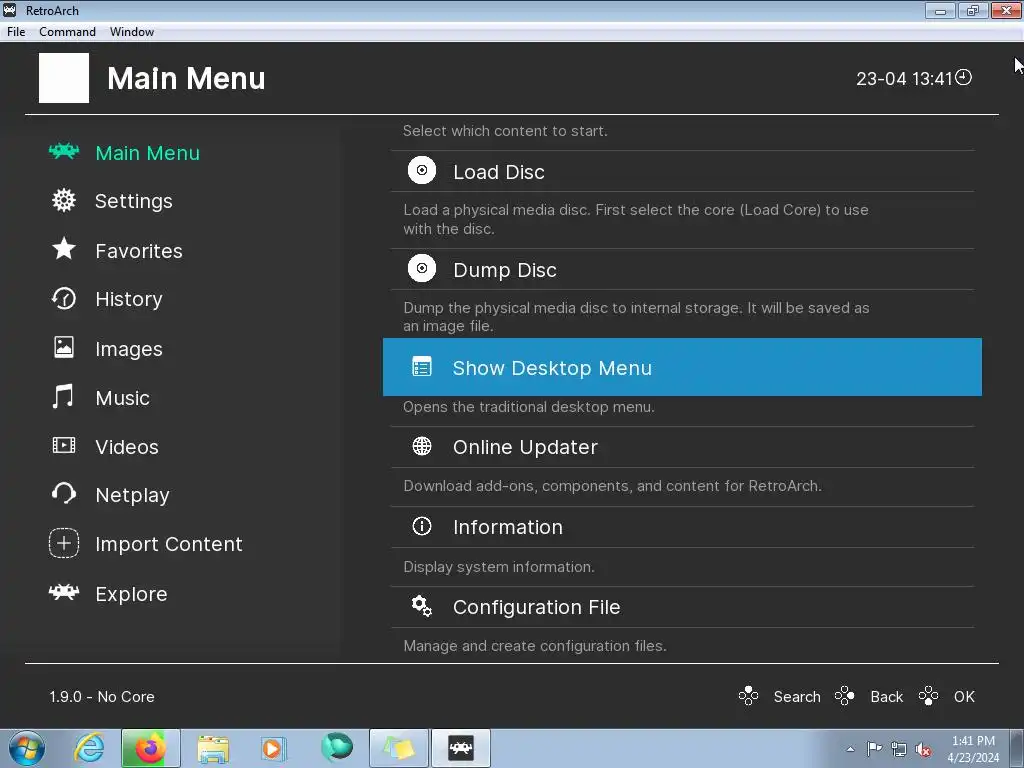Image resolution: width=1024 pixels, height=768 pixels.
Task: Click the Images picture icon
Action: pos(64,347)
